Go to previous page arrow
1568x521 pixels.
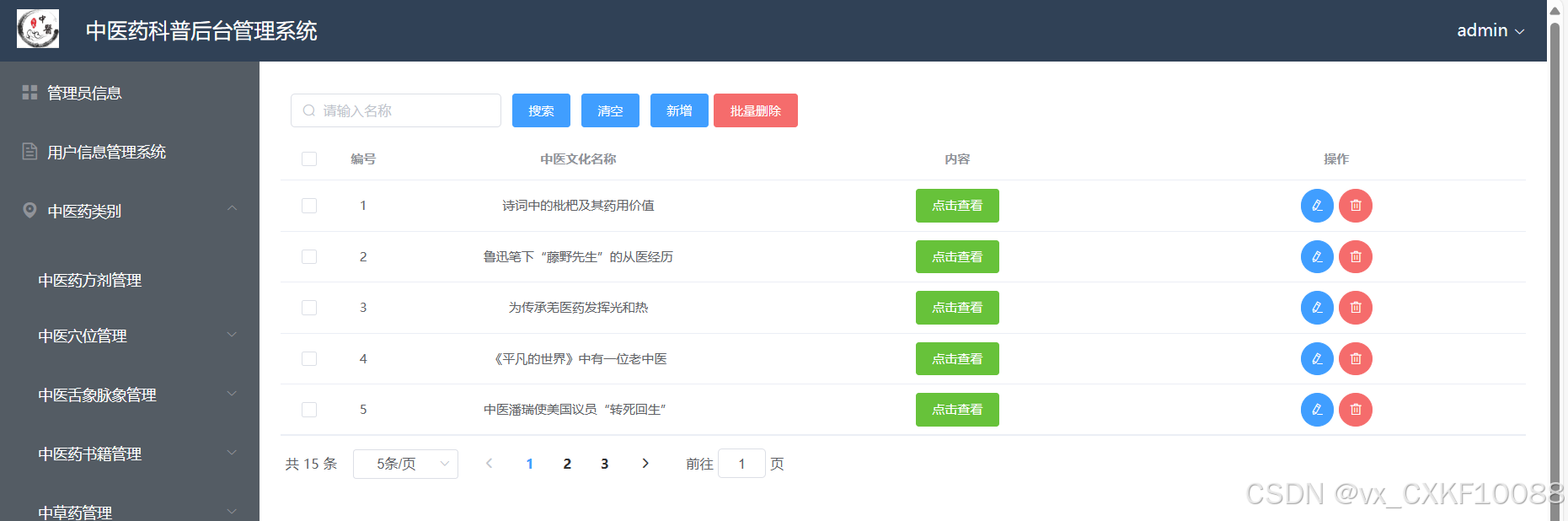[x=489, y=464]
